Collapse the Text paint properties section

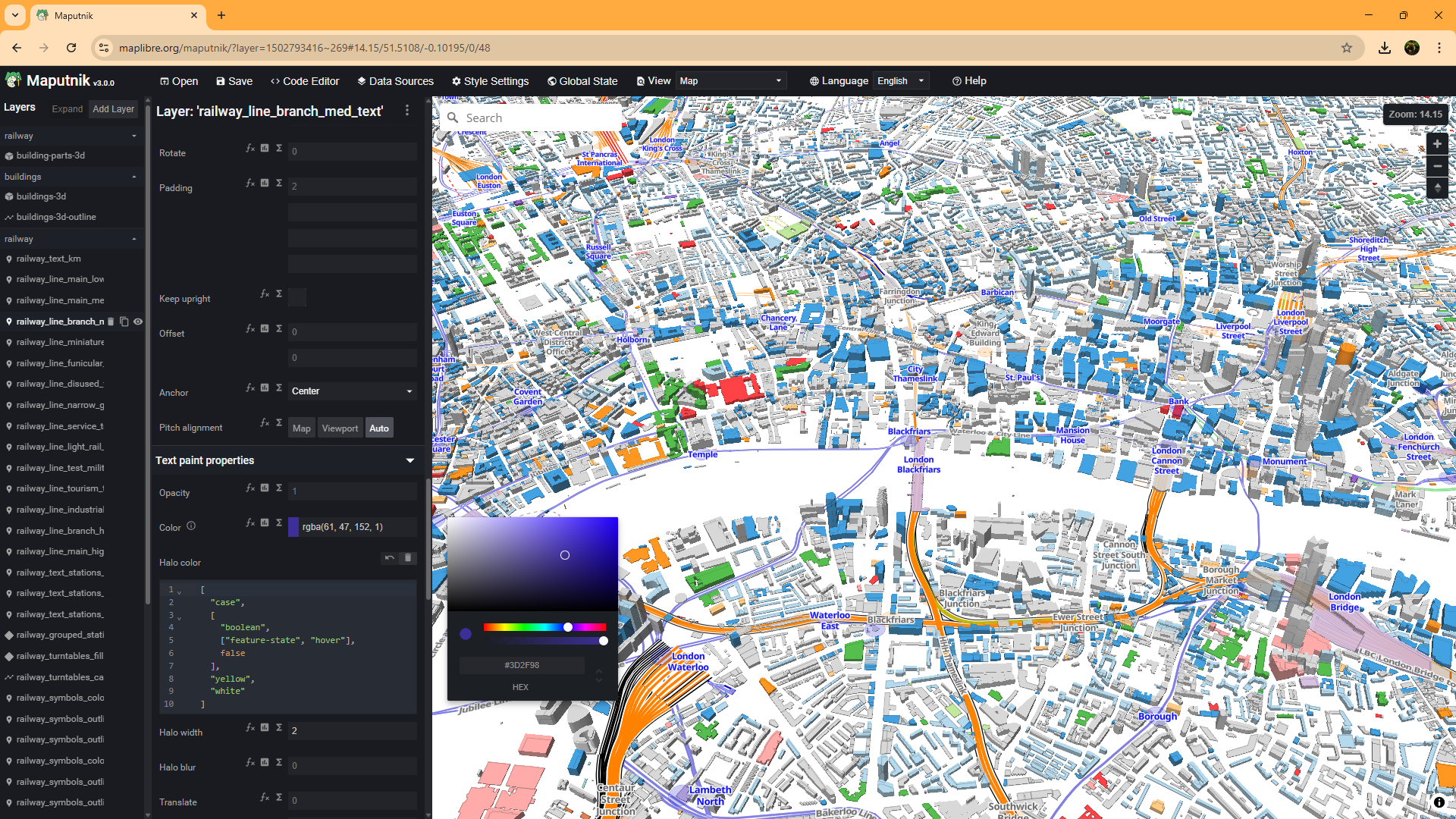tap(410, 460)
